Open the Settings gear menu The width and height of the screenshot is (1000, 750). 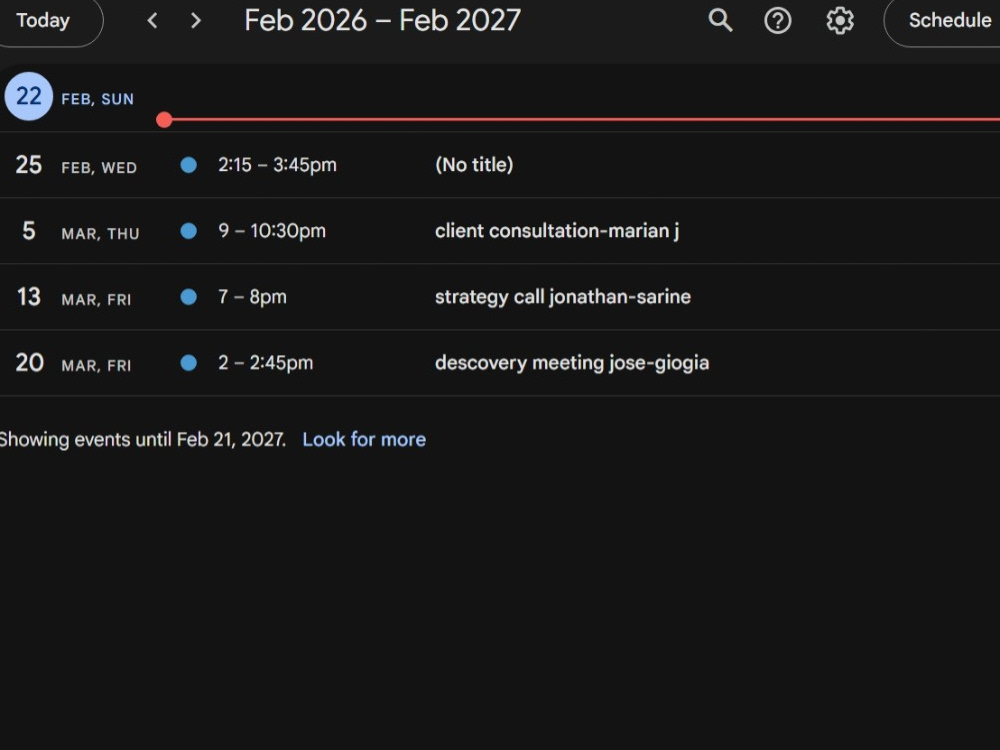coord(840,20)
